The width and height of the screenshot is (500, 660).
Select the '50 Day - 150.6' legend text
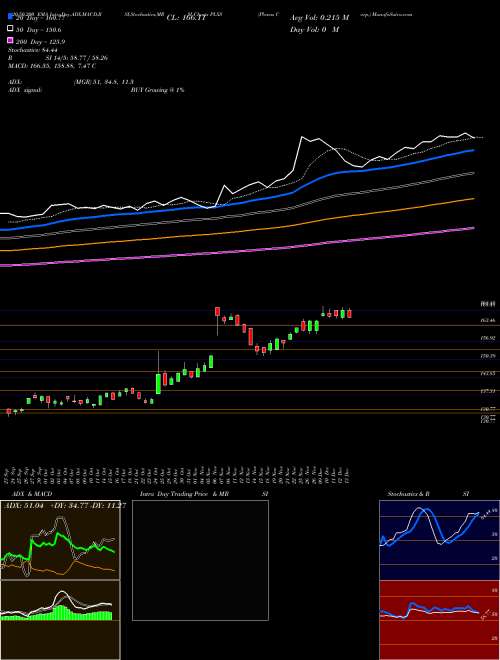(x=39, y=30)
